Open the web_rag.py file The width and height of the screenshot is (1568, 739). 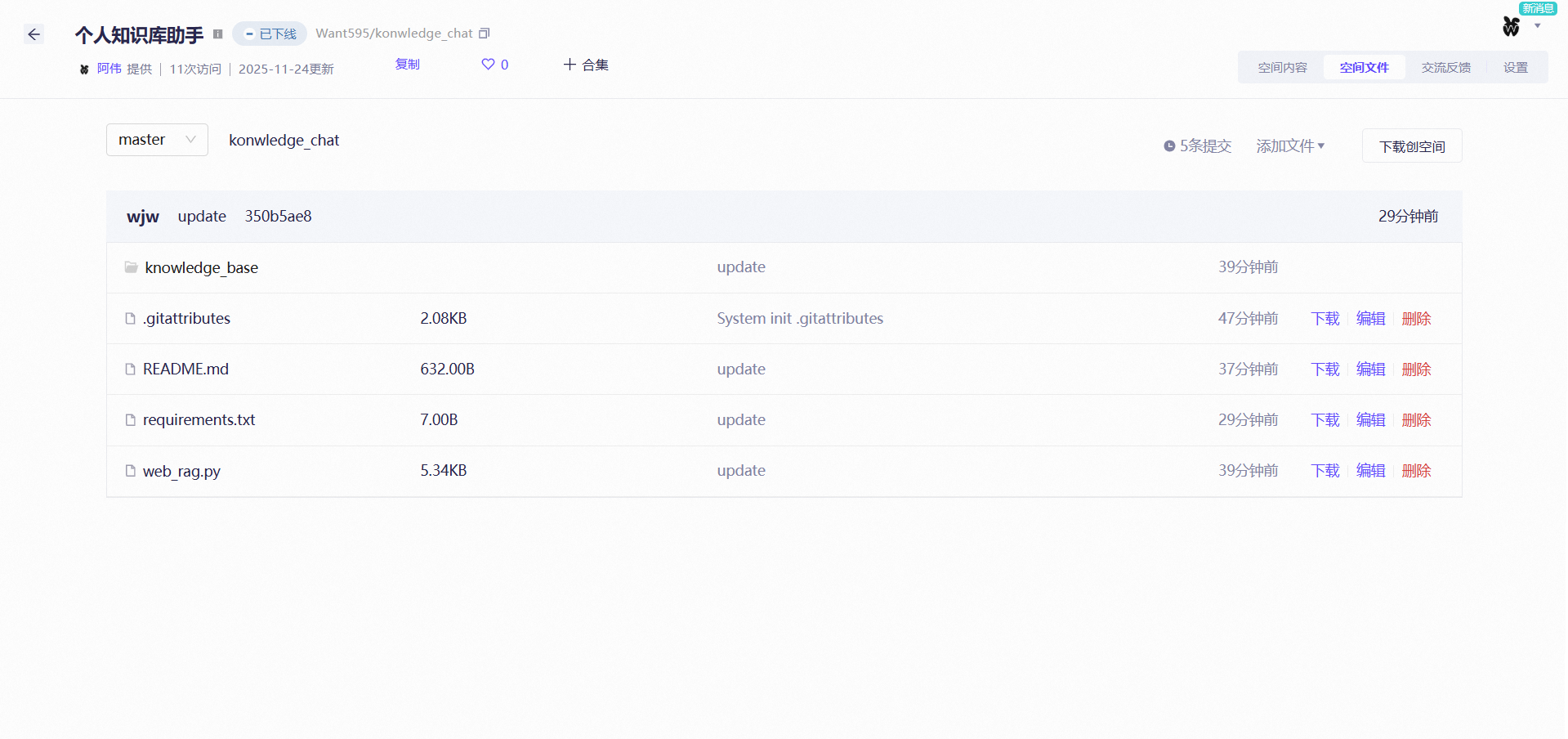pyautogui.click(x=181, y=471)
